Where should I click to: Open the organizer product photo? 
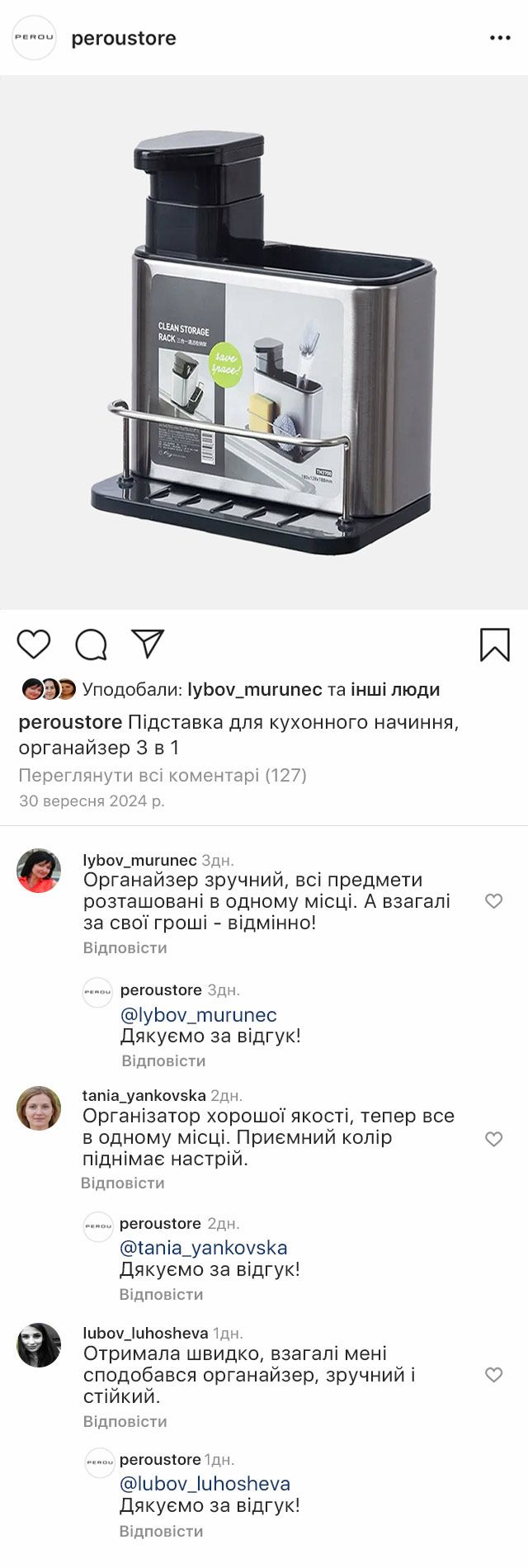coord(264,342)
